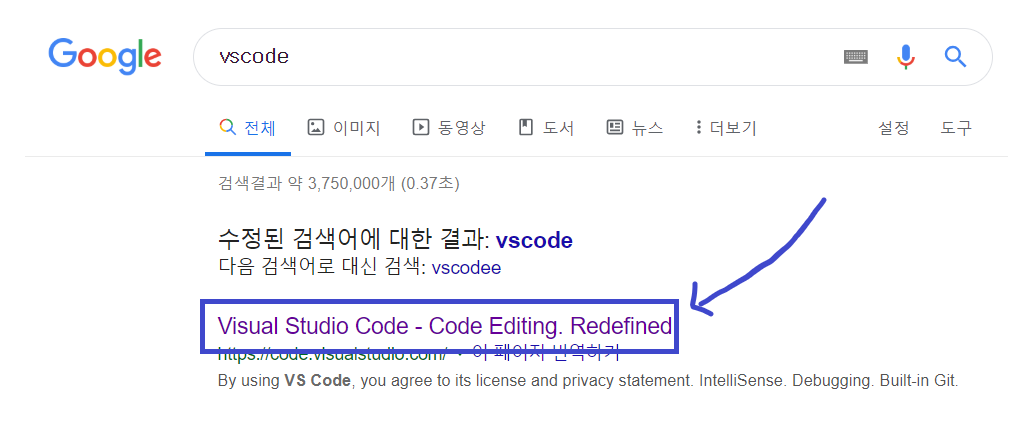Switch to the 동영상 tab
The image size is (1029, 426).
tap(449, 127)
